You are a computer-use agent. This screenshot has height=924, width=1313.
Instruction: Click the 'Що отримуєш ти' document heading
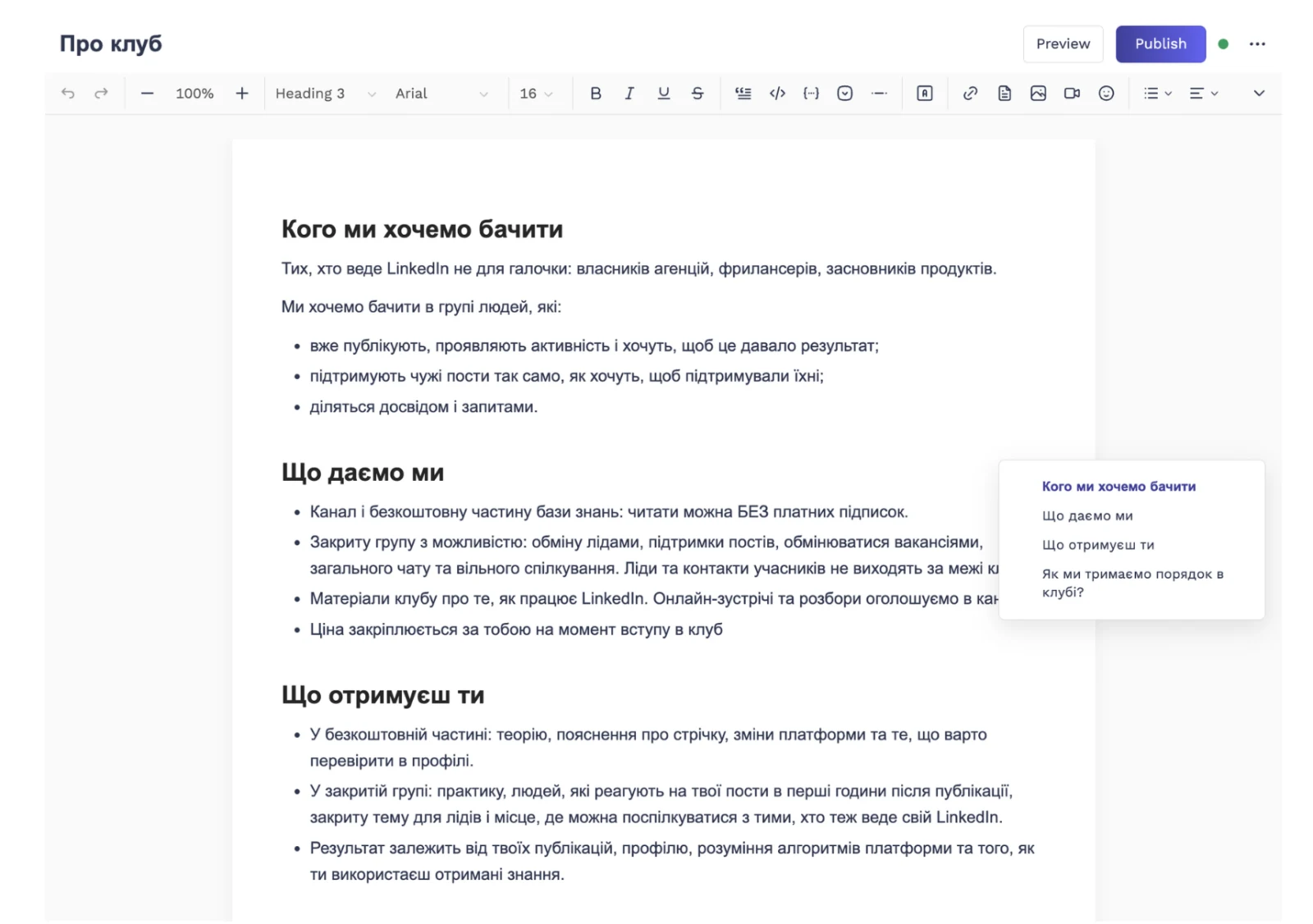click(382, 695)
